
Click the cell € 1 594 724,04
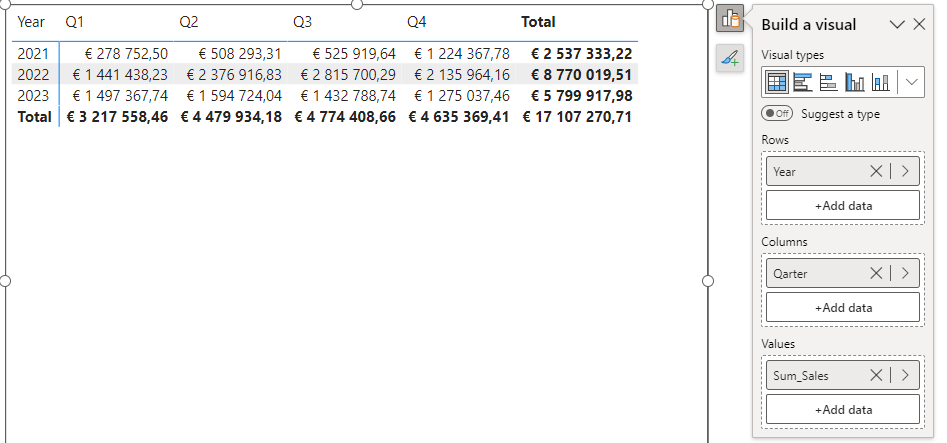point(234,95)
